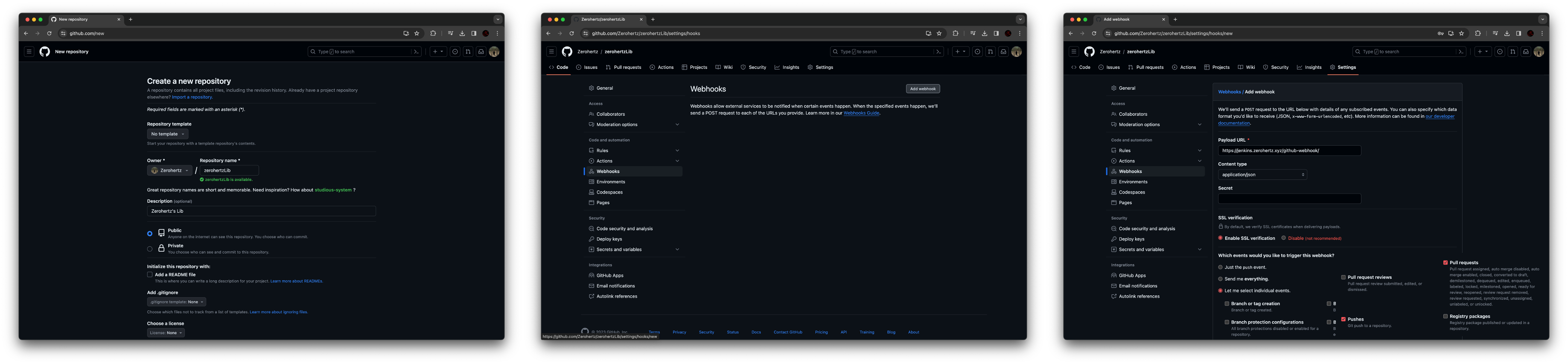The width and height of the screenshot is (1568, 364).
Task: Select Disable SSL verification option
Action: tap(1284, 238)
